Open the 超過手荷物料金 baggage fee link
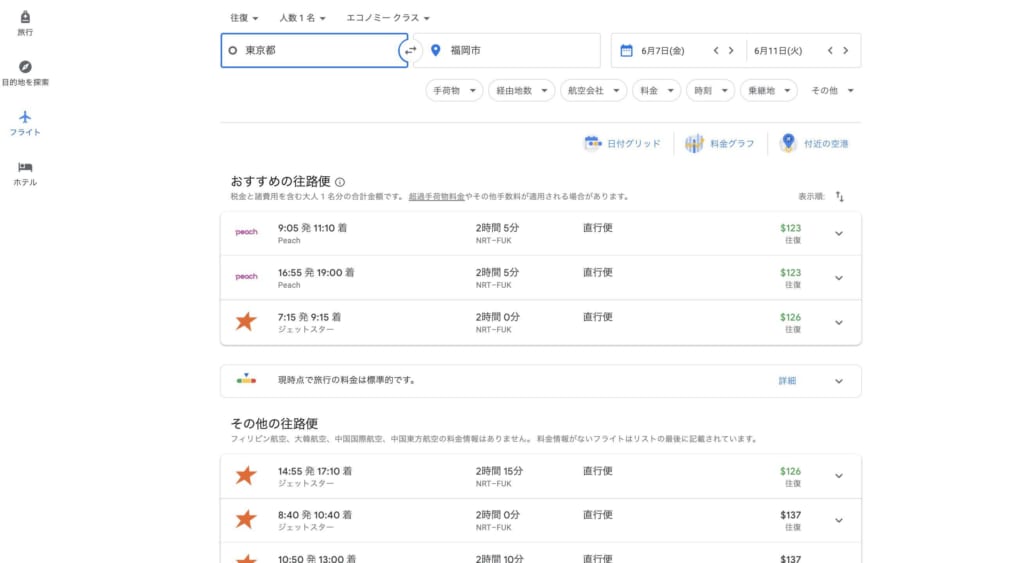1024x563 pixels. click(436, 197)
